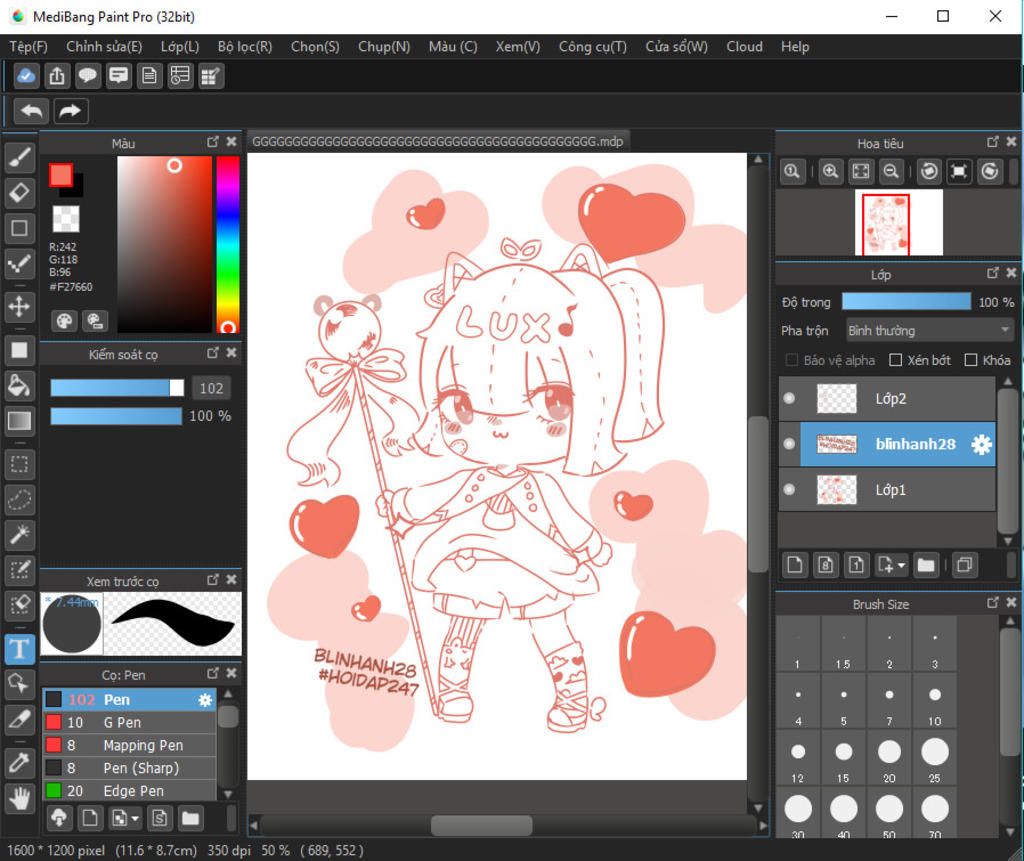Open the Cloud menu
This screenshot has height=861, width=1024.
[x=744, y=47]
